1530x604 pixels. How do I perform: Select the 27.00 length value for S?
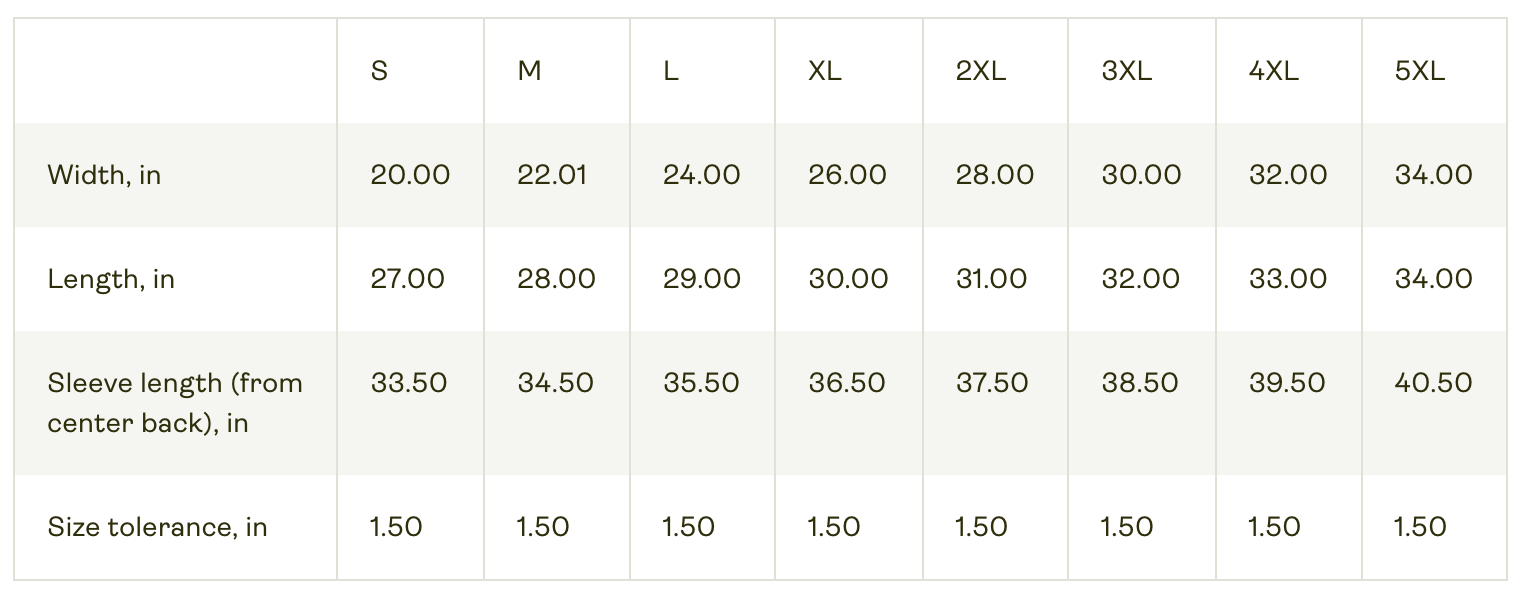tap(408, 279)
